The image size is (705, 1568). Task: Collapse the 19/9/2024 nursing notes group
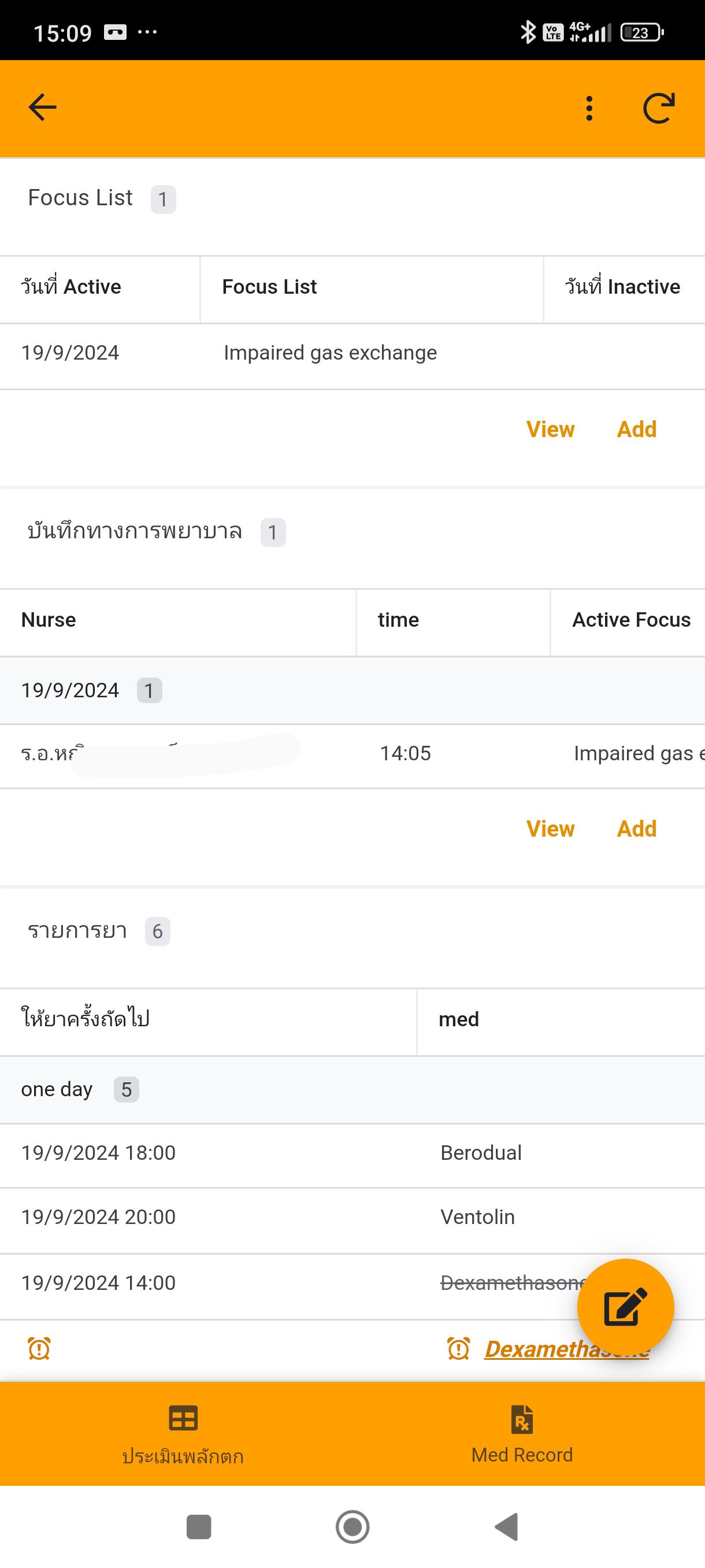70,691
